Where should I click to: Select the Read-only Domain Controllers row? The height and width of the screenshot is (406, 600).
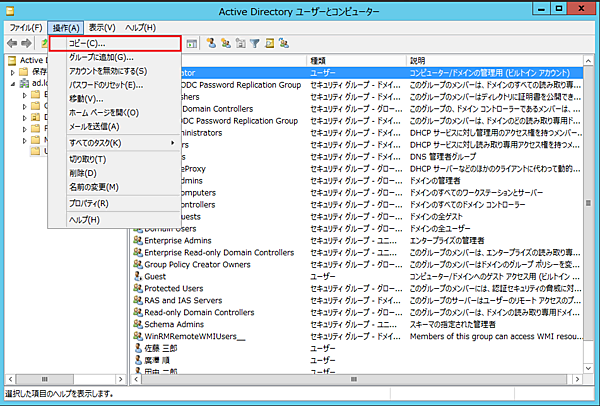357,312
